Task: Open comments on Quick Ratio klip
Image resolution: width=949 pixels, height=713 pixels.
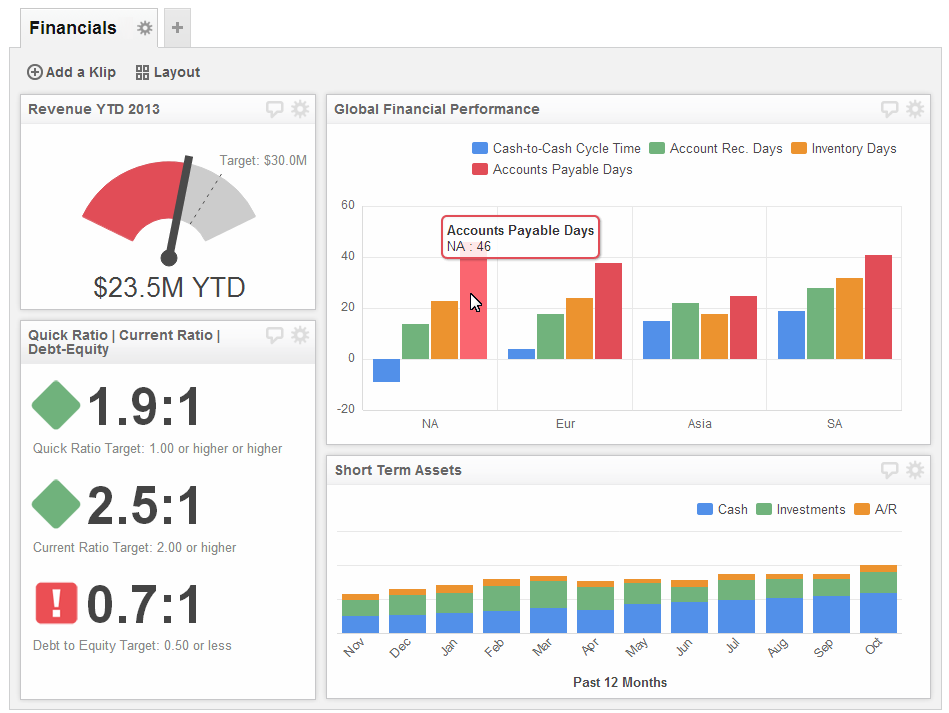Action: click(x=275, y=335)
